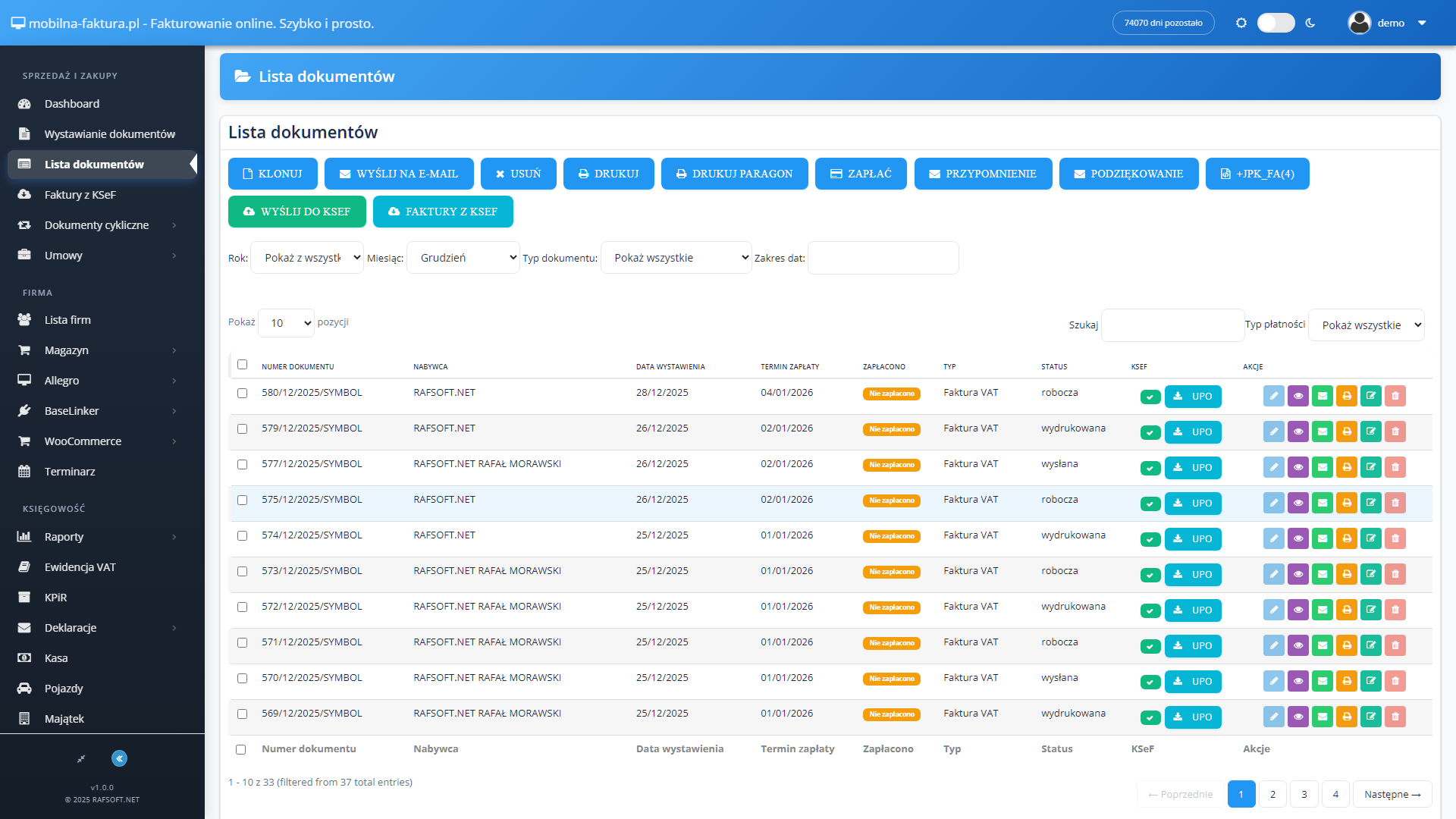Go to page 3 of results
1456x819 pixels.
(1304, 794)
